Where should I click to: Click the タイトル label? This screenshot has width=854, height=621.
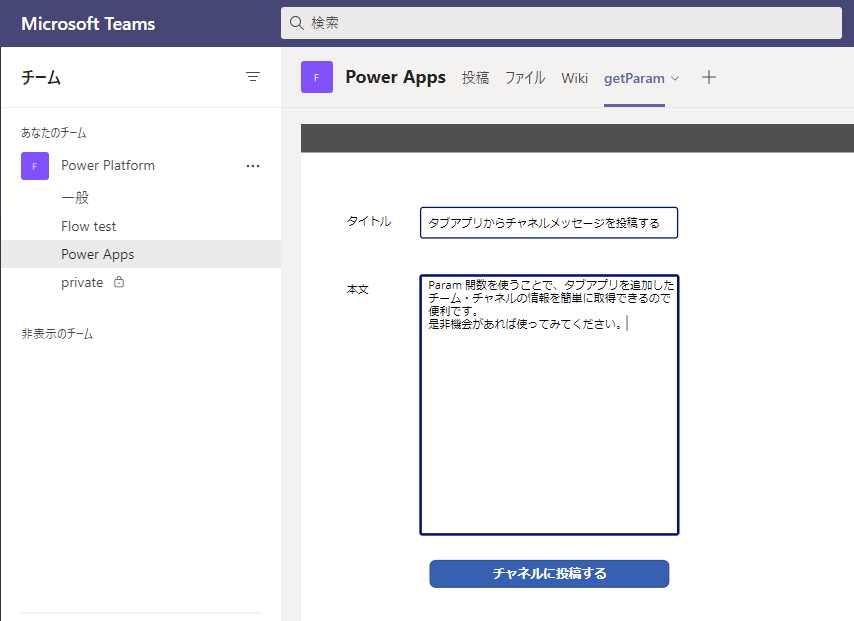coord(369,221)
